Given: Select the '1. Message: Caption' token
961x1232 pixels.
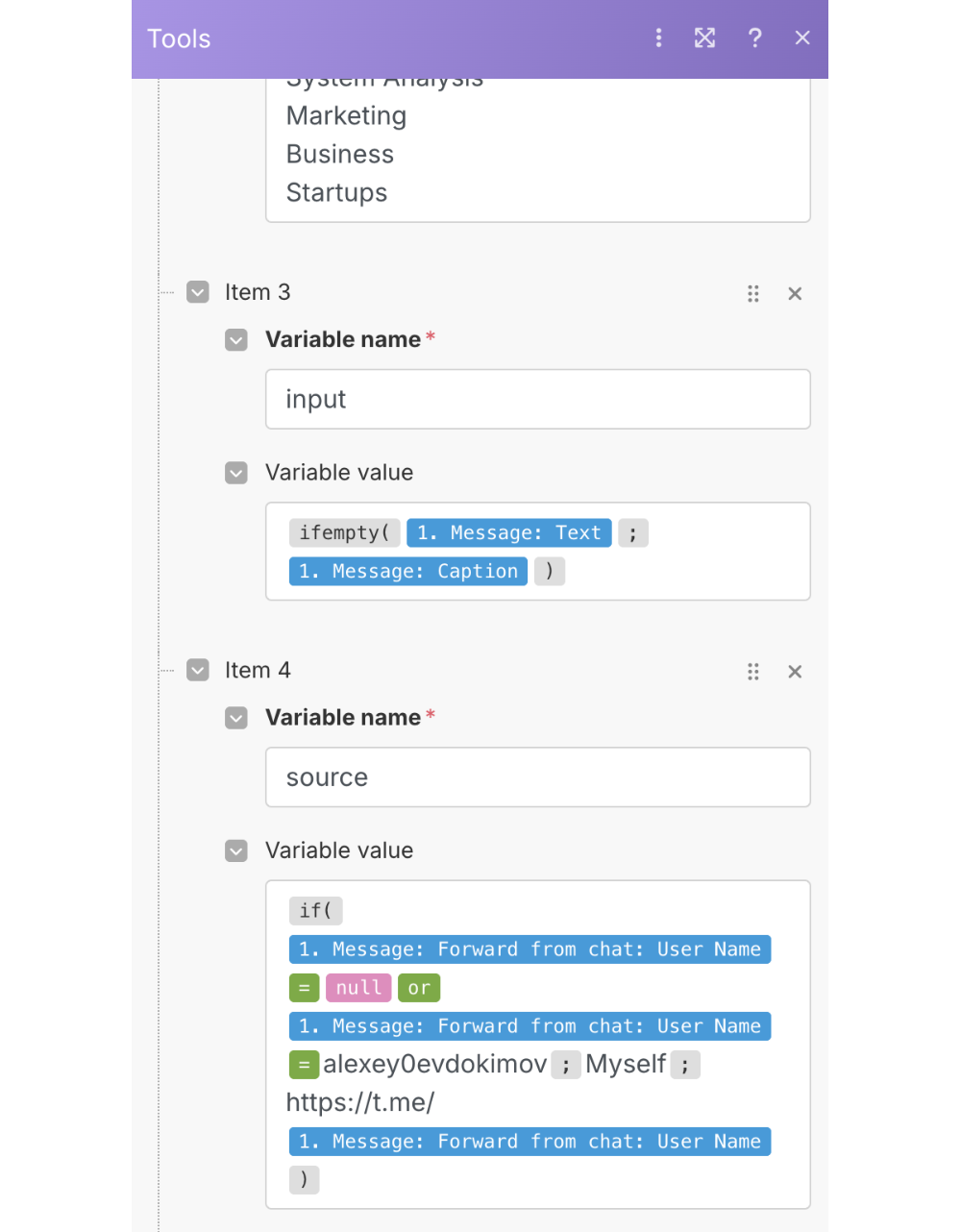Looking at the screenshot, I should 408,572.
